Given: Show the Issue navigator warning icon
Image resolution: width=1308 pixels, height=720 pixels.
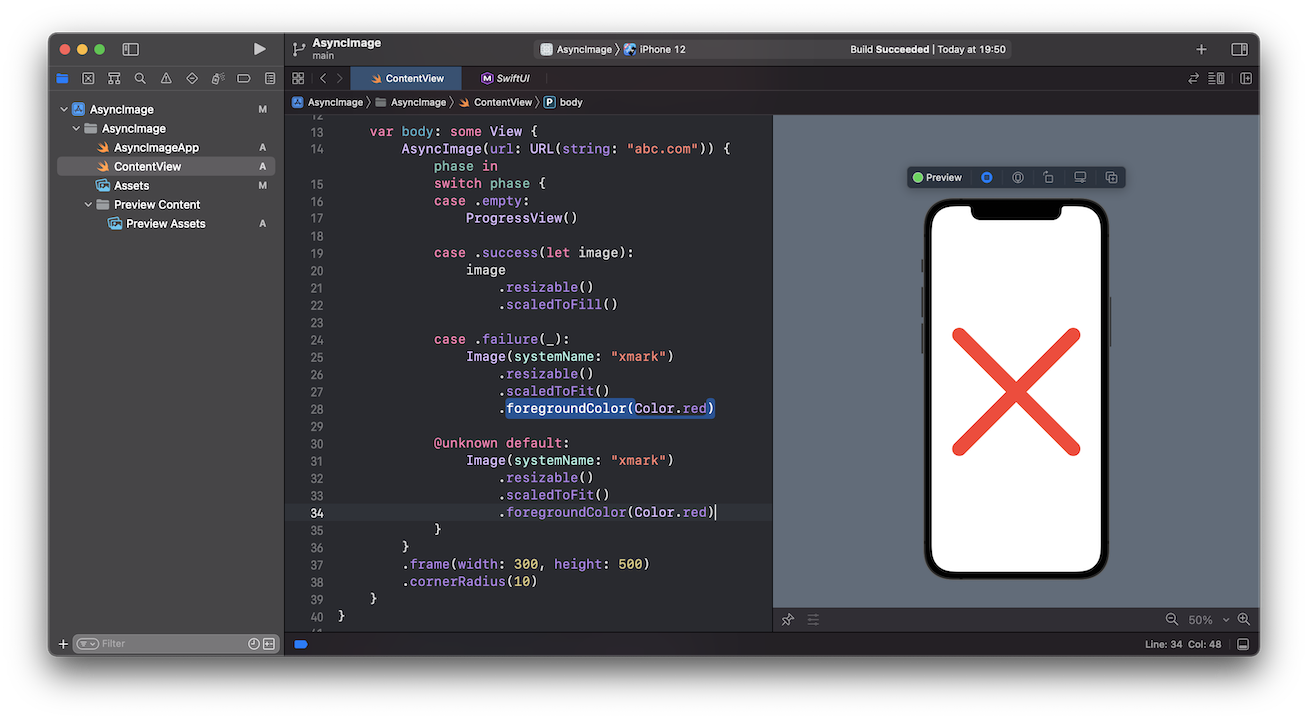Looking at the screenshot, I should pyautogui.click(x=166, y=78).
